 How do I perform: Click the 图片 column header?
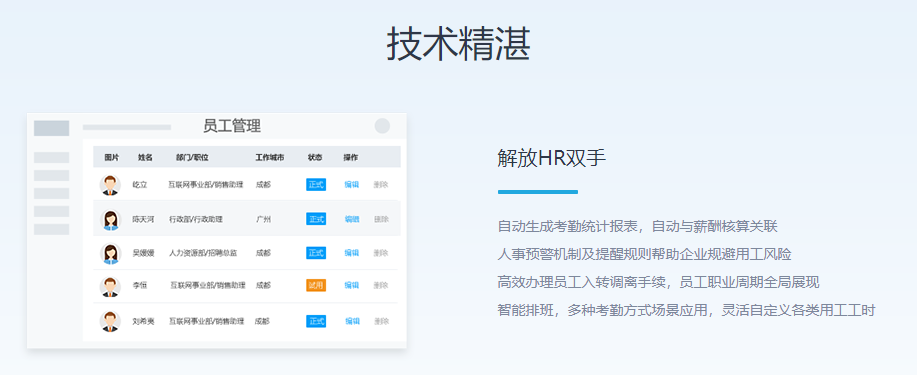point(112,157)
